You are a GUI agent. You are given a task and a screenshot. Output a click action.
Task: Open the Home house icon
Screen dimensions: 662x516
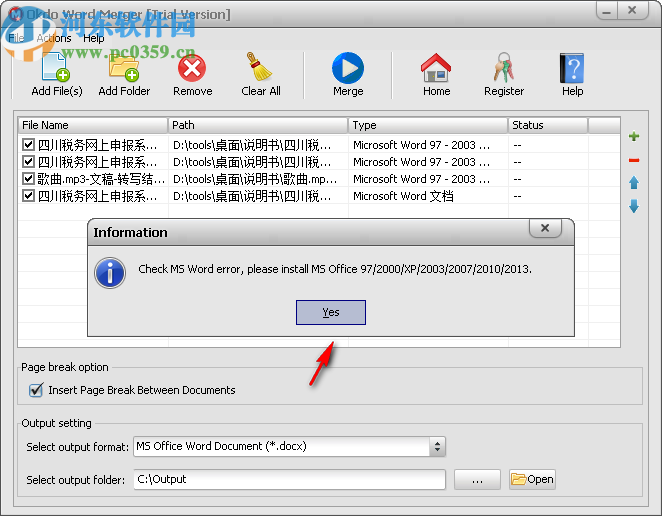(x=436, y=68)
